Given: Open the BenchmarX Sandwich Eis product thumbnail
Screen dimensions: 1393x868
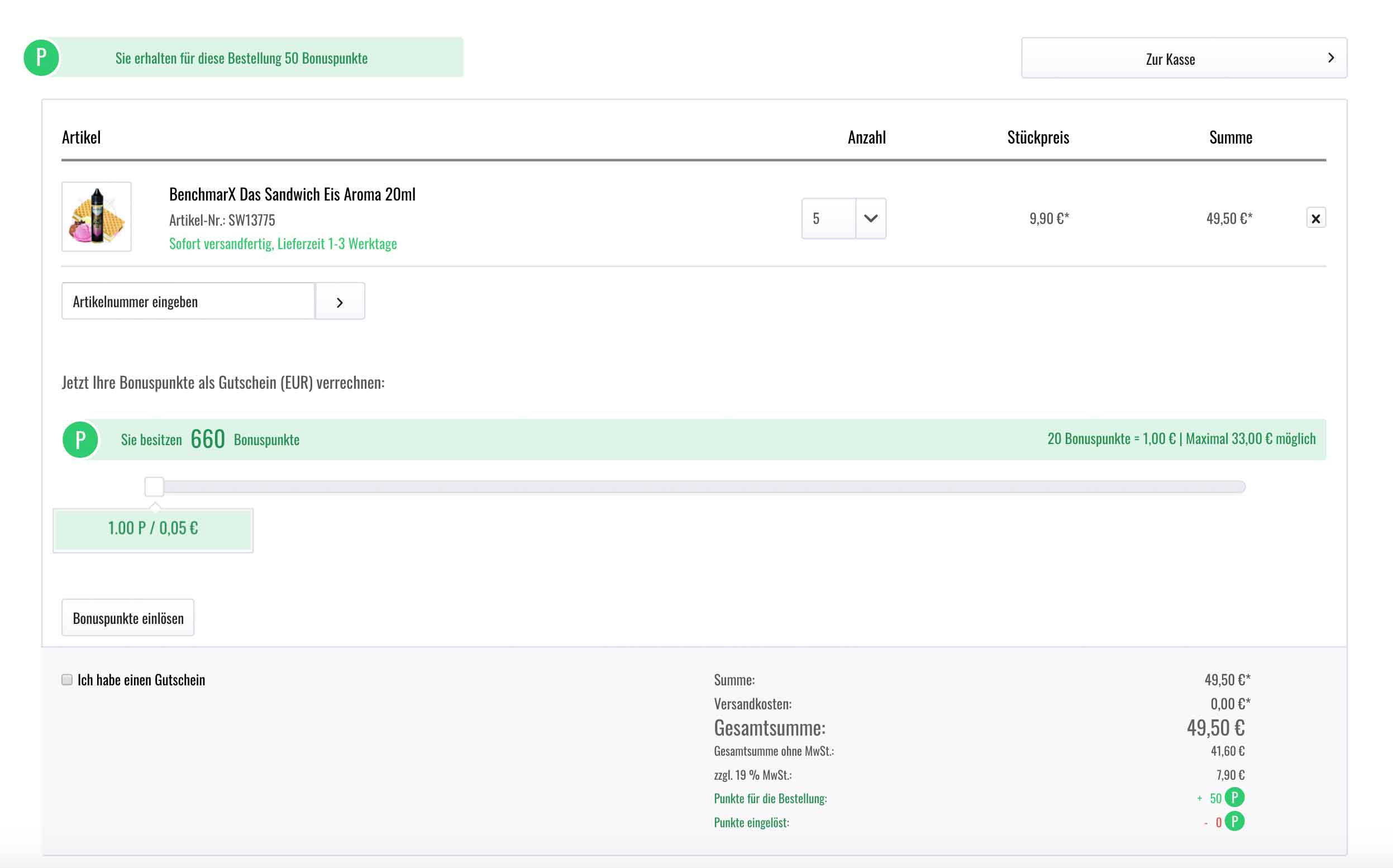Looking at the screenshot, I should coord(97,217).
